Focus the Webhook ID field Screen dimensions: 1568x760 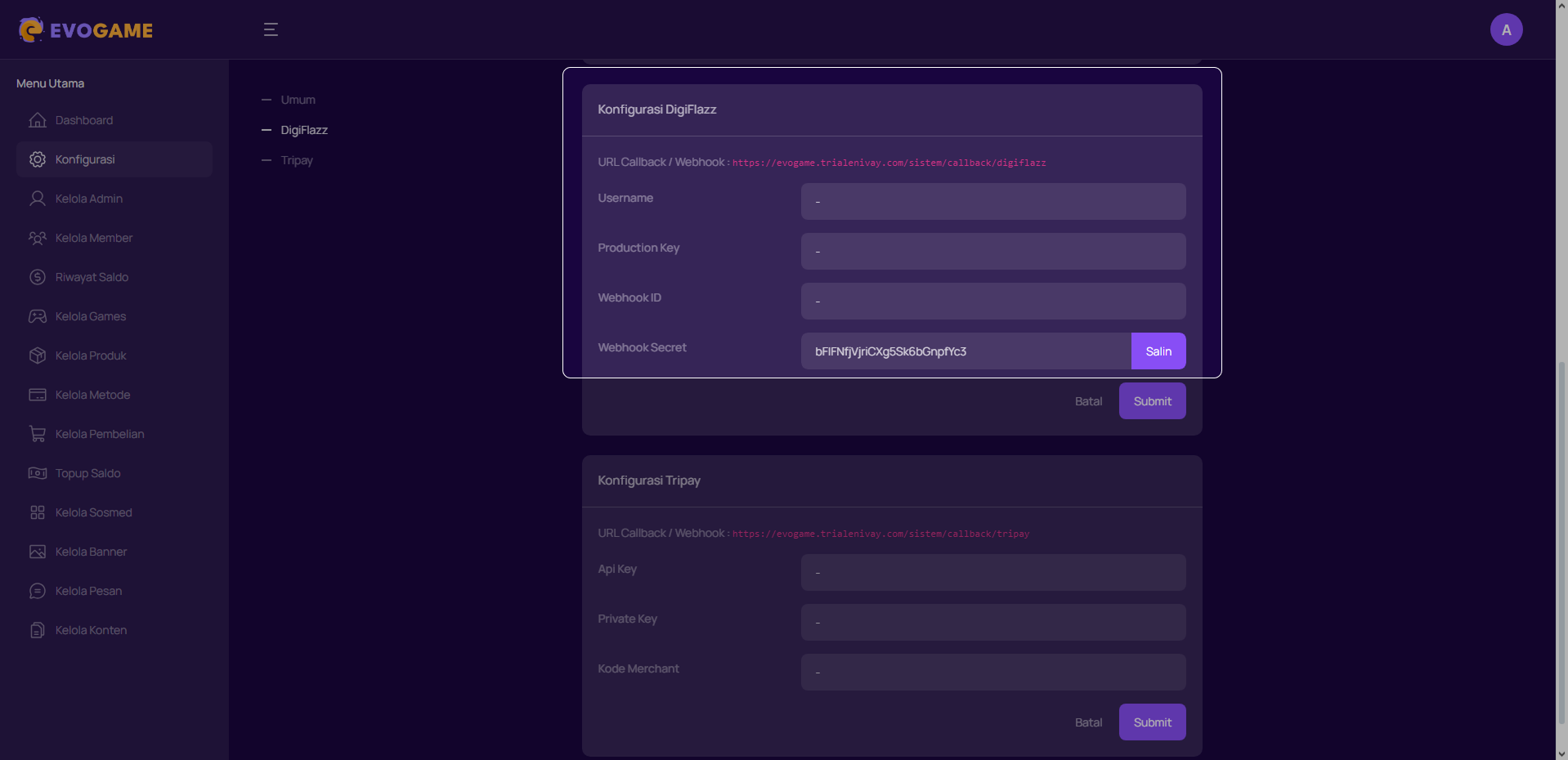[993, 301]
